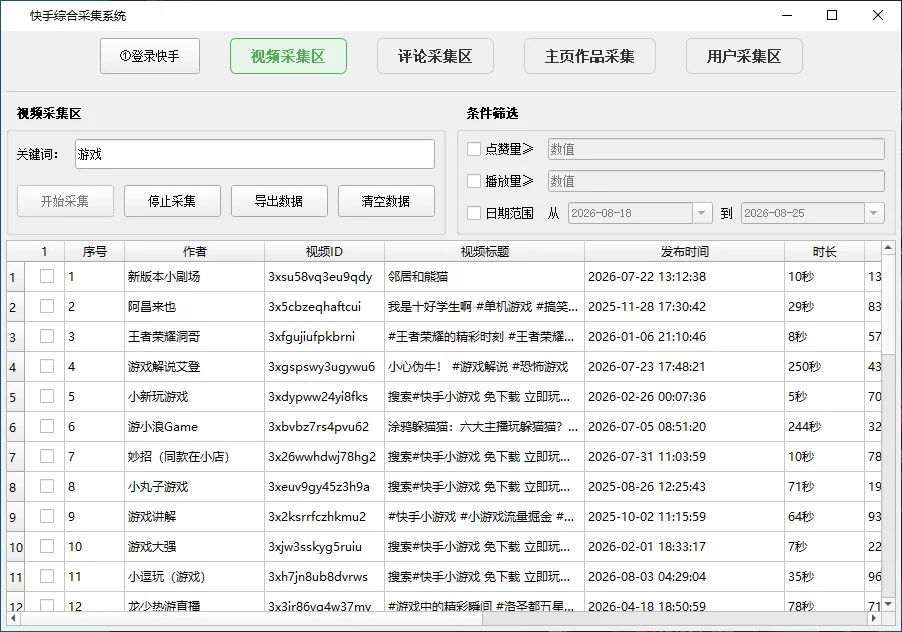Click publish time 2026-08-03 04:29:04
902x632 pixels.
685,576
